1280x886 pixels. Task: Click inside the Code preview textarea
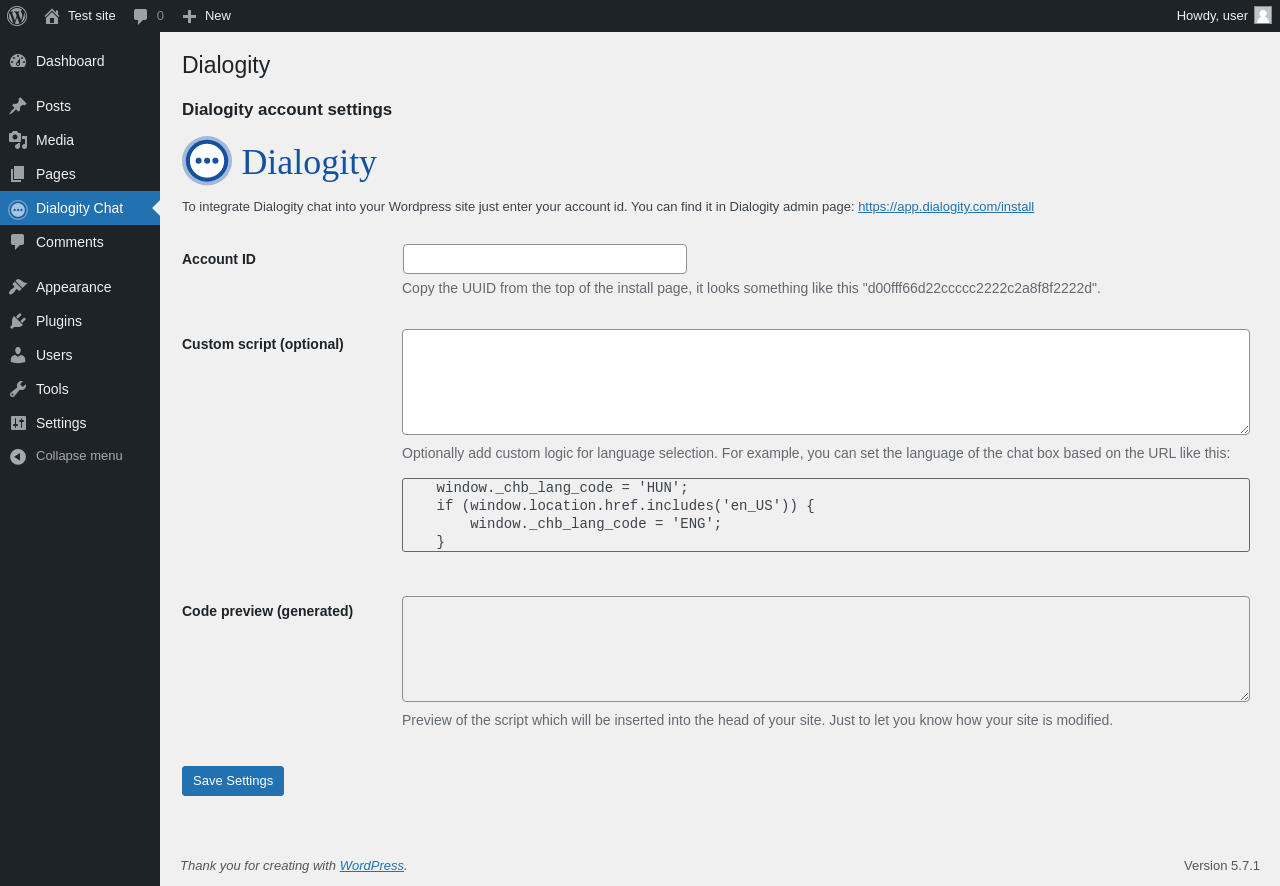[826, 649]
